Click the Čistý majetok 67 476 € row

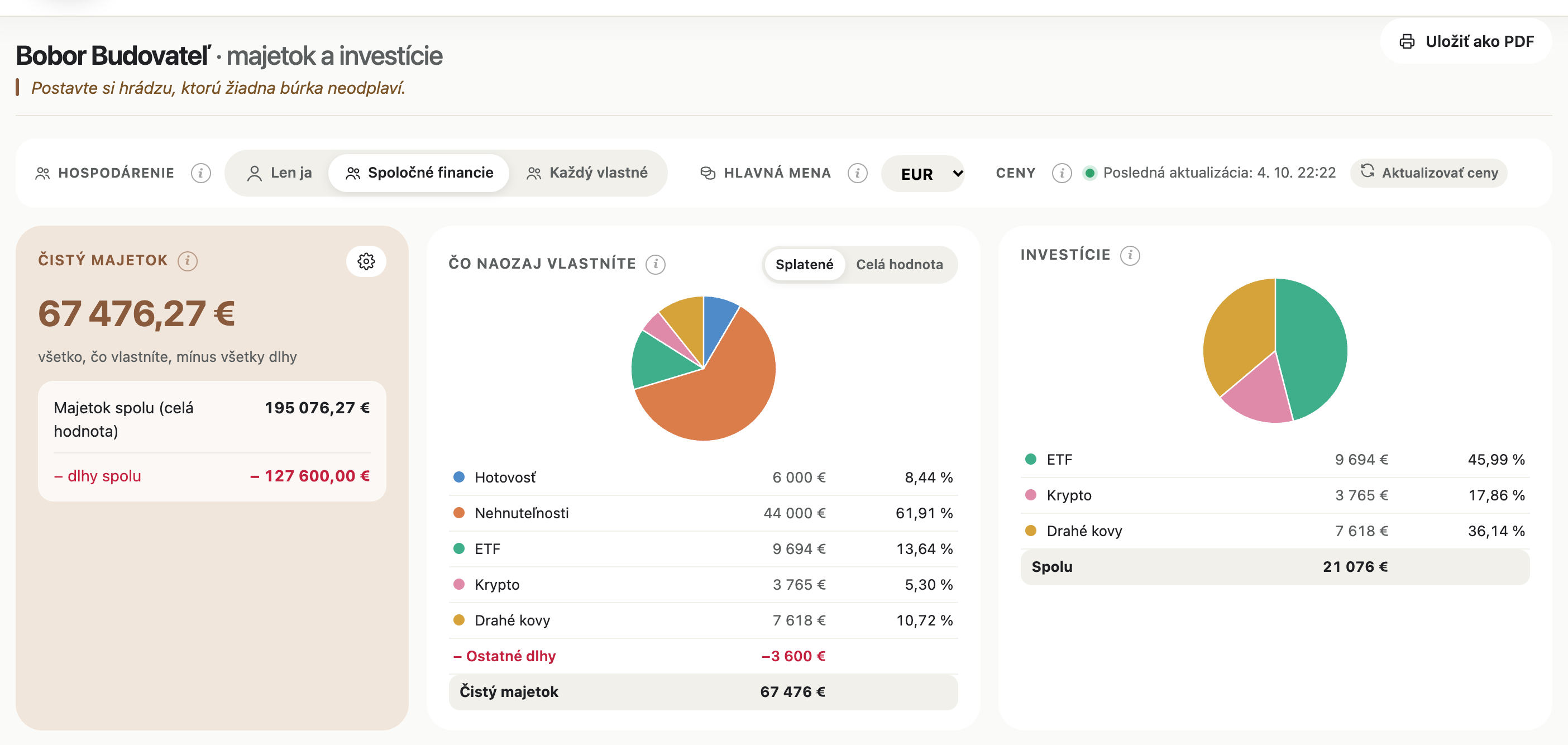point(703,691)
